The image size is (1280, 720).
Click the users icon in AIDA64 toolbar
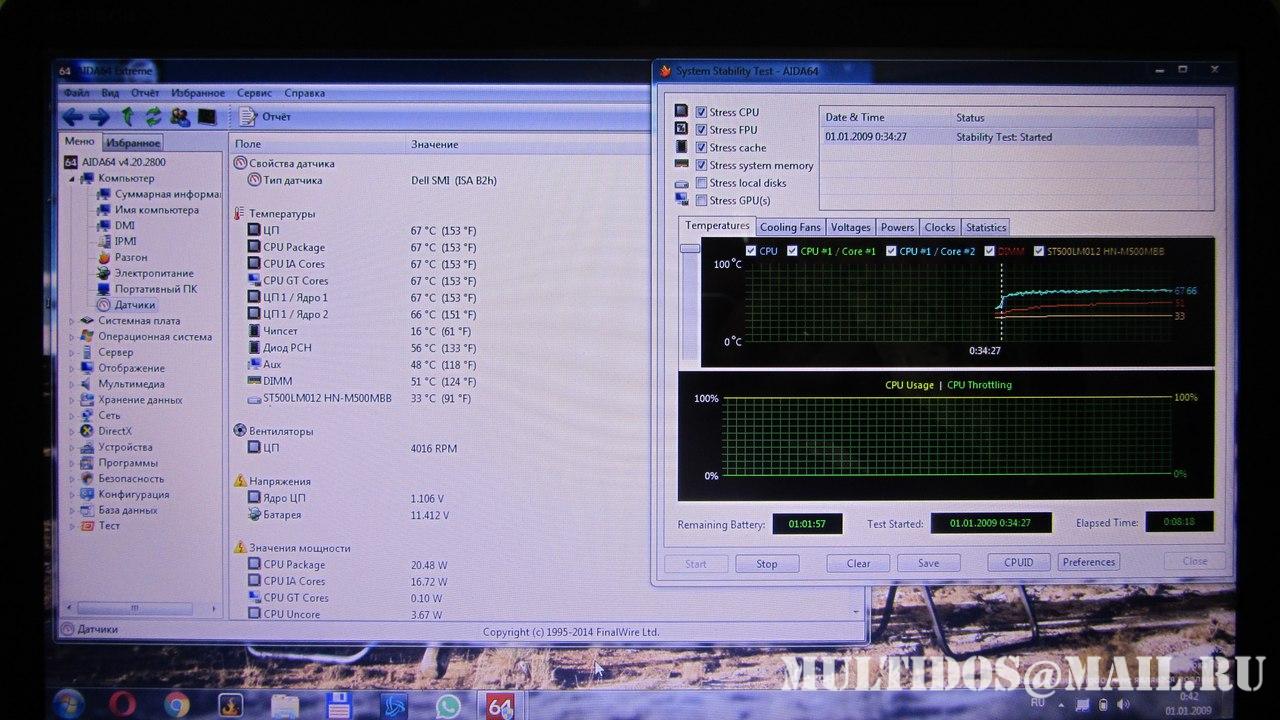180,117
